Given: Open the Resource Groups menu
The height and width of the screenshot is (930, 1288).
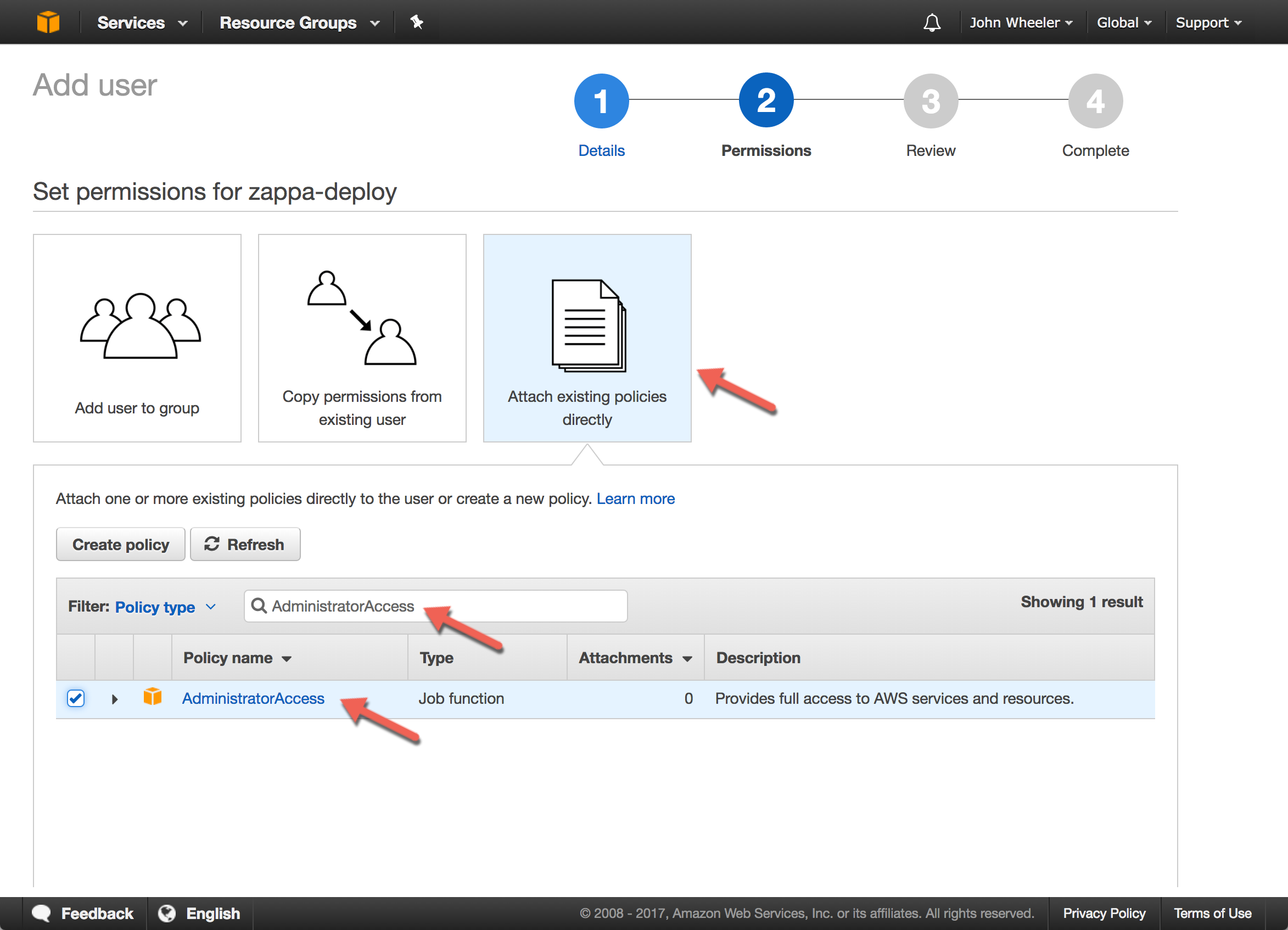Looking at the screenshot, I should (x=299, y=23).
